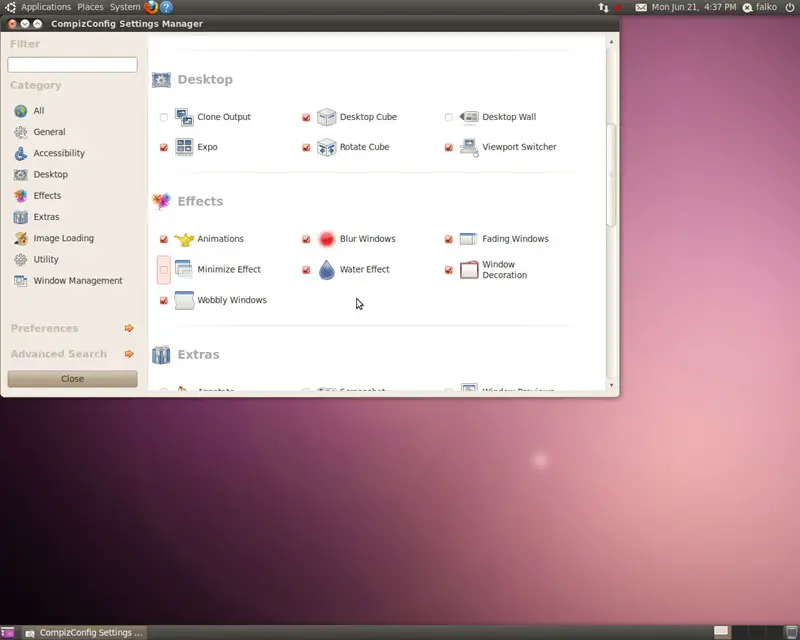Open the falko user menu
Image resolution: width=800 pixels, height=640 pixels.
[760, 7]
